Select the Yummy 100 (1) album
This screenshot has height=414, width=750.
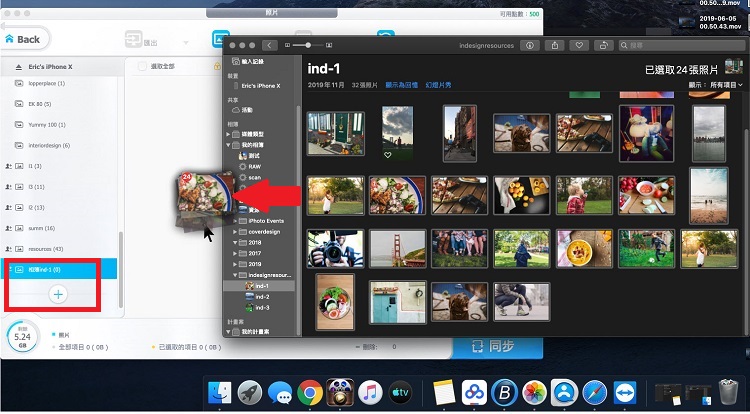47,125
